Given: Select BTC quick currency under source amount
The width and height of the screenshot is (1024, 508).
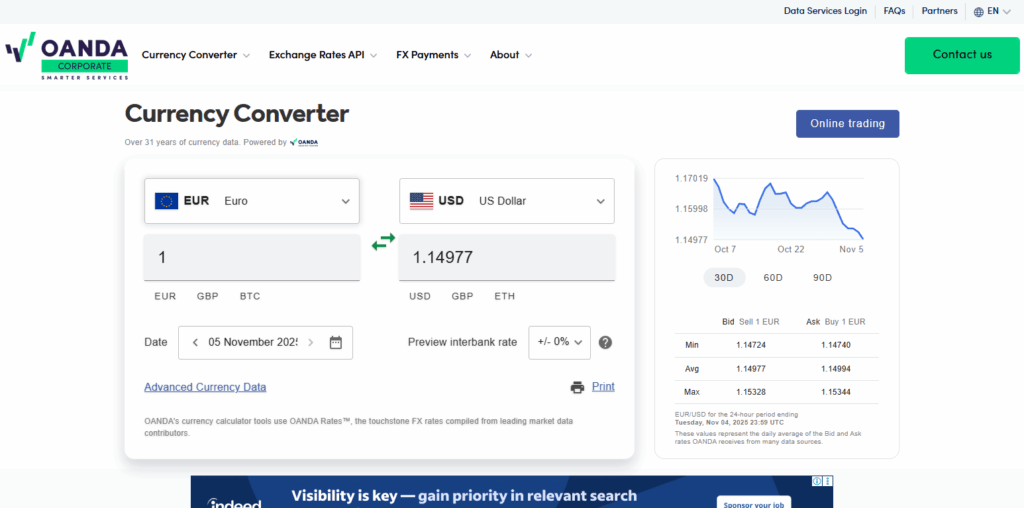Looking at the screenshot, I should [x=249, y=296].
